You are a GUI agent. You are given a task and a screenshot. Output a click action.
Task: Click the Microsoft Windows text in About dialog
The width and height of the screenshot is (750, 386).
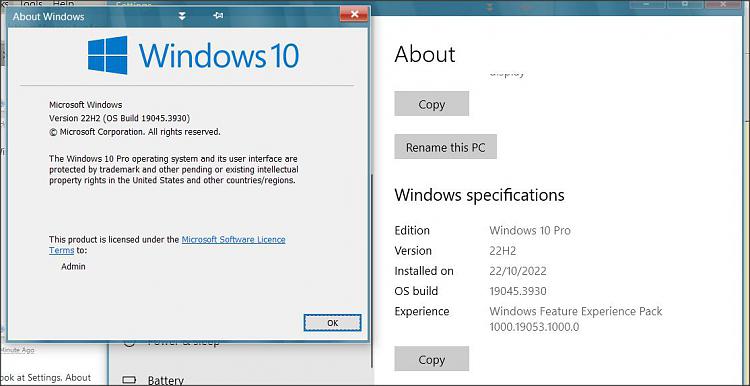coord(86,104)
